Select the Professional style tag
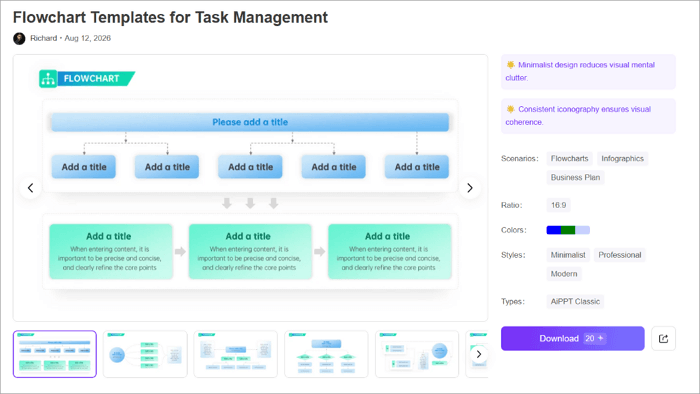This screenshot has width=700, height=394. (x=620, y=255)
